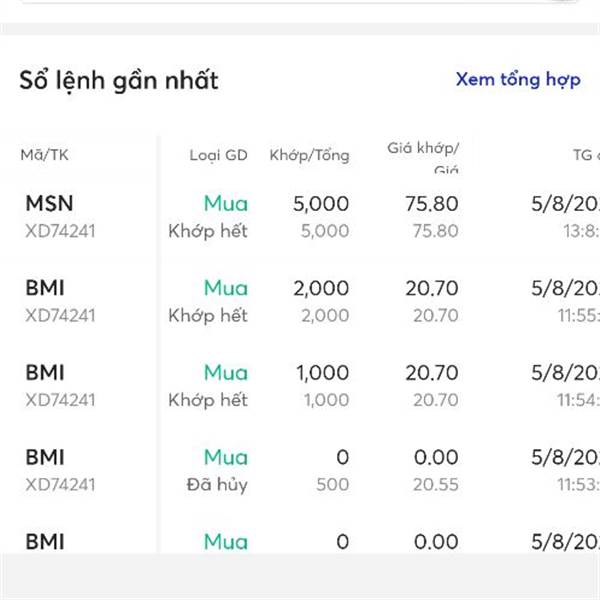The width and height of the screenshot is (600, 600).
Task: Click the 11:55 order time
Action: (579, 316)
